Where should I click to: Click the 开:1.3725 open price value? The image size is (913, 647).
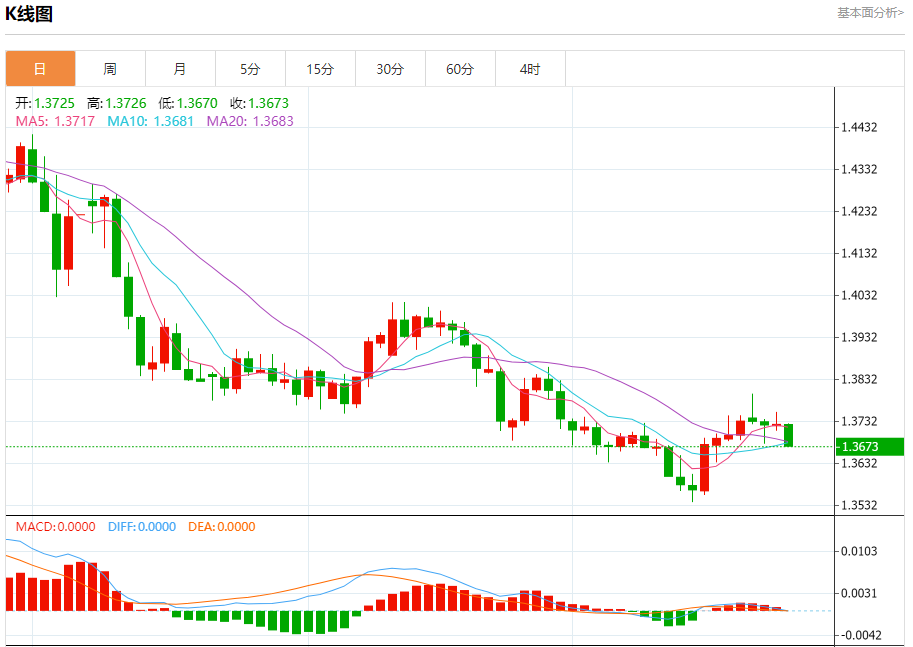[45, 103]
